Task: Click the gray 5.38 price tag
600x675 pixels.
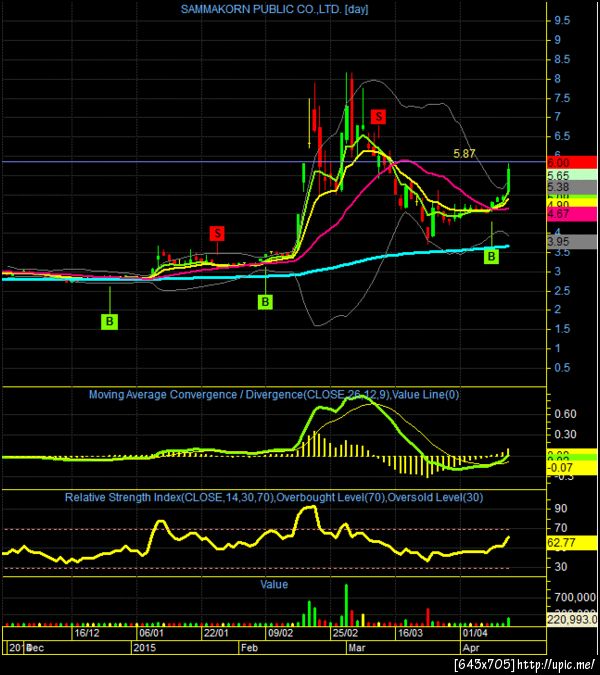Action: click(572, 187)
